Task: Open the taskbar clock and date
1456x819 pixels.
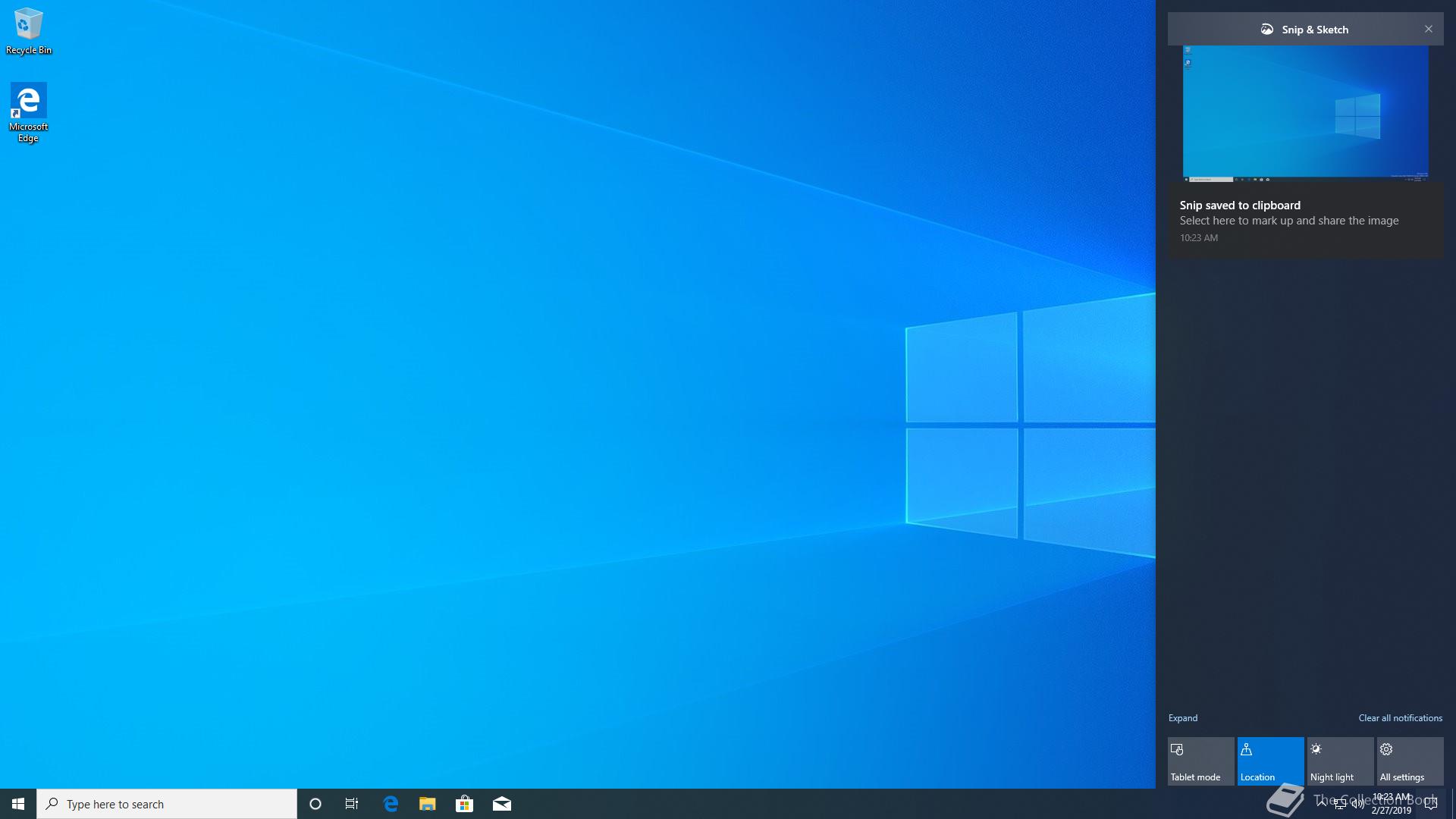Action: coord(1392,804)
